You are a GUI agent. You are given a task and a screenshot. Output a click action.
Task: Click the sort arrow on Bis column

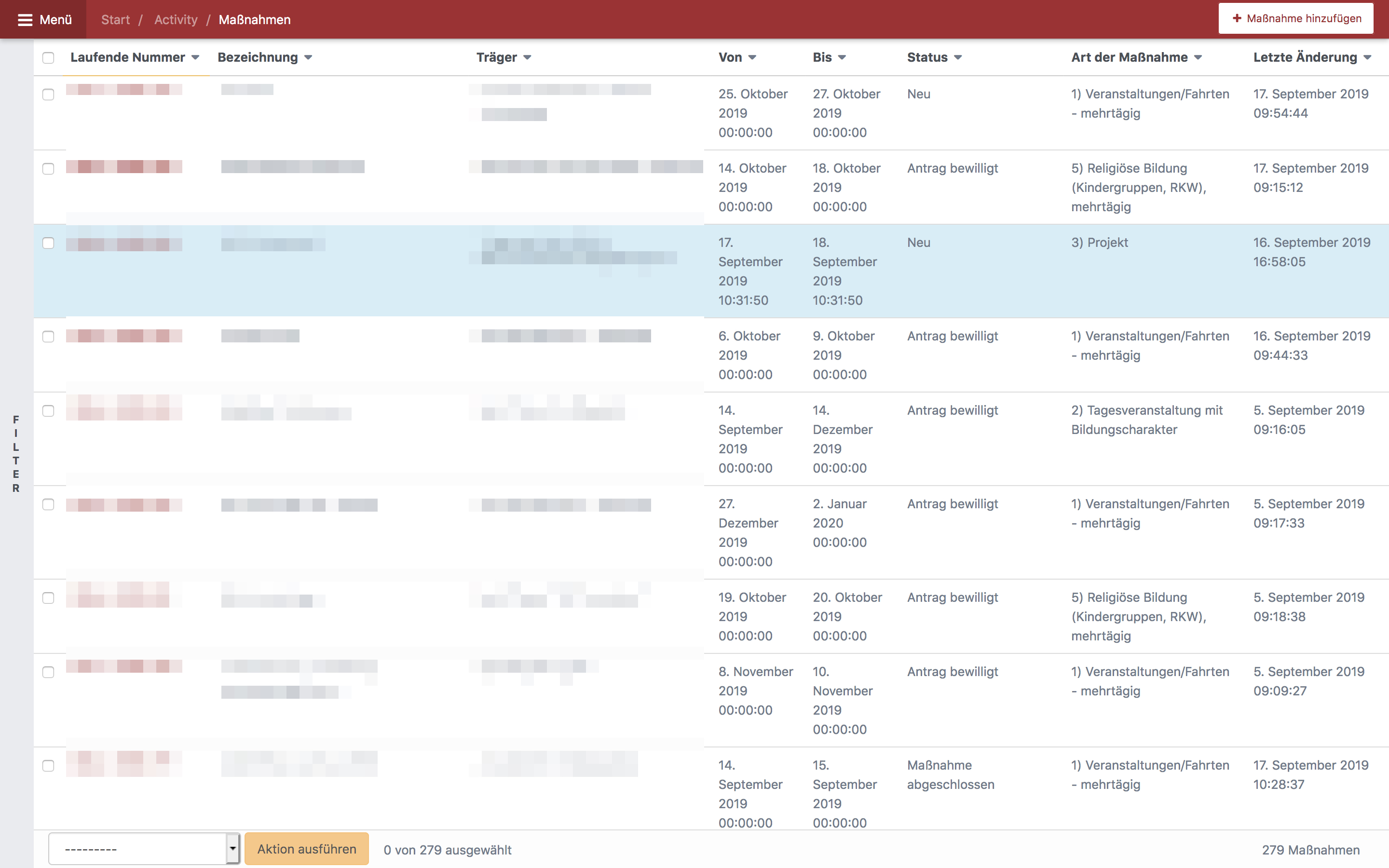pos(842,57)
